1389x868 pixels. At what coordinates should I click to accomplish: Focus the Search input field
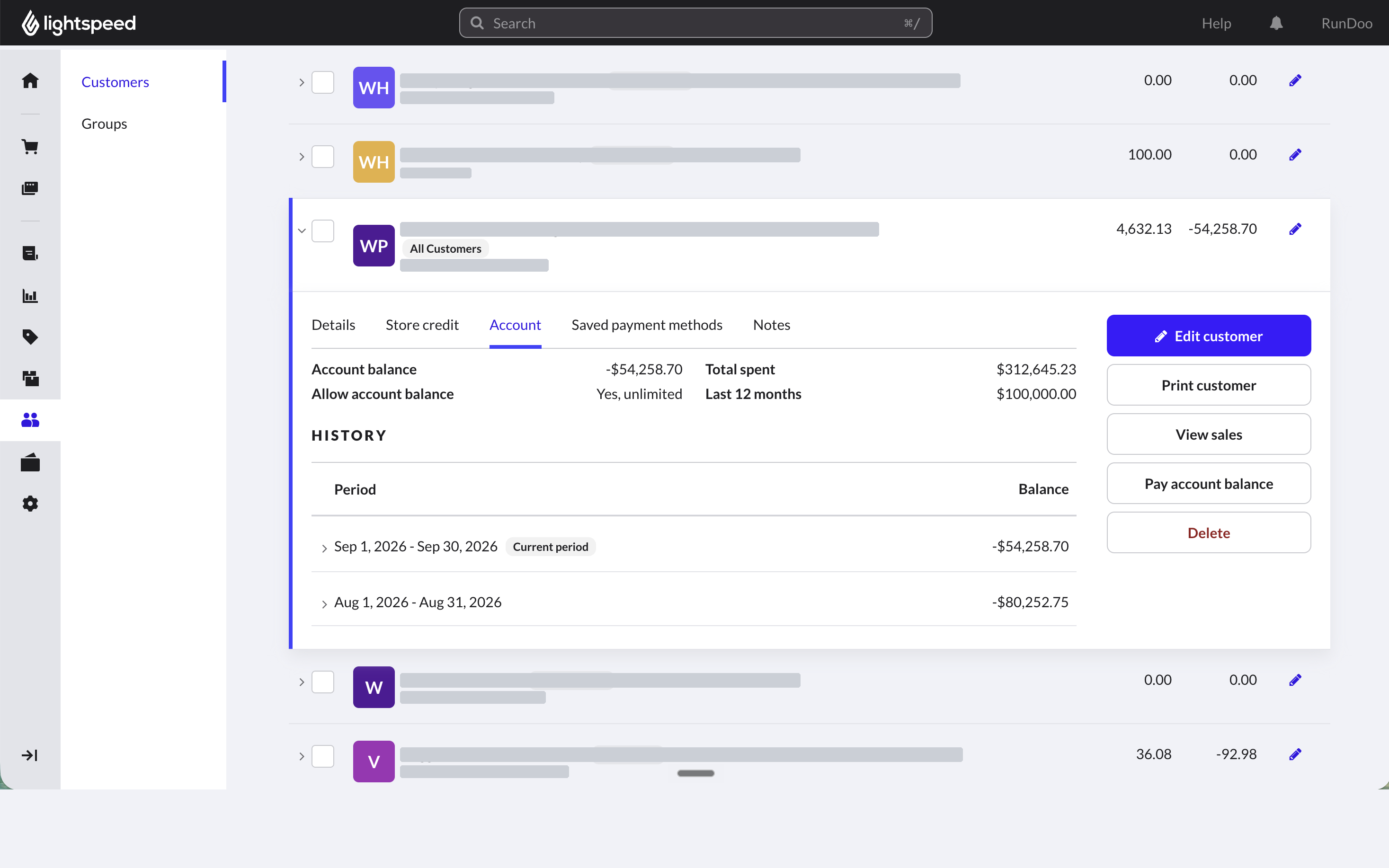pyautogui.click(x=695, y=23)
